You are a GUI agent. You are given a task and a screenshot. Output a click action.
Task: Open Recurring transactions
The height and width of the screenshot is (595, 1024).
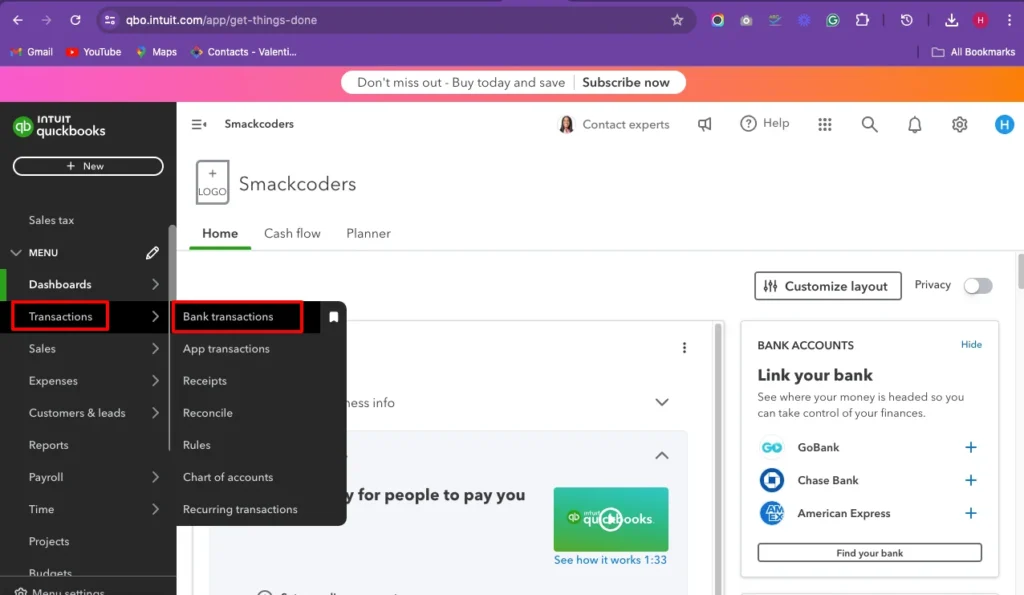point(240,509)
